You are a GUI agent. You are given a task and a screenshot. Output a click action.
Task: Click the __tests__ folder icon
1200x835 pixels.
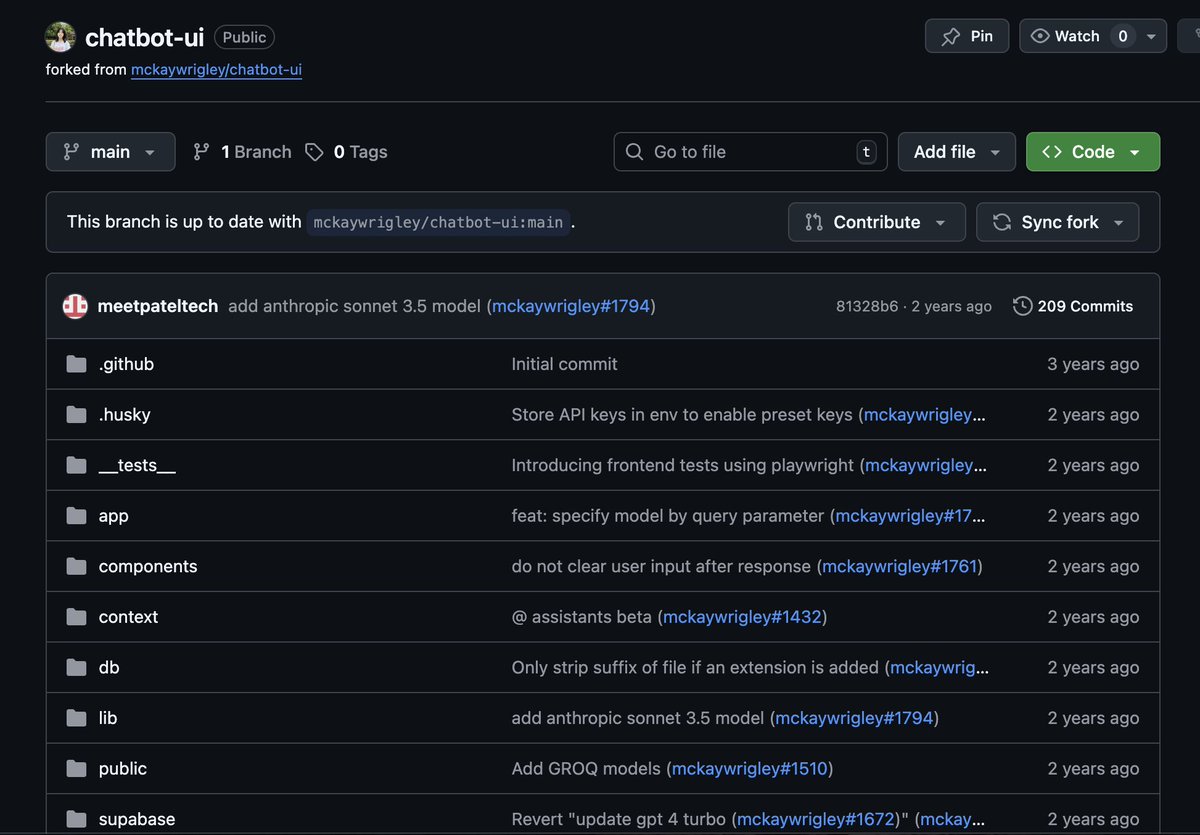pos(76,465)
